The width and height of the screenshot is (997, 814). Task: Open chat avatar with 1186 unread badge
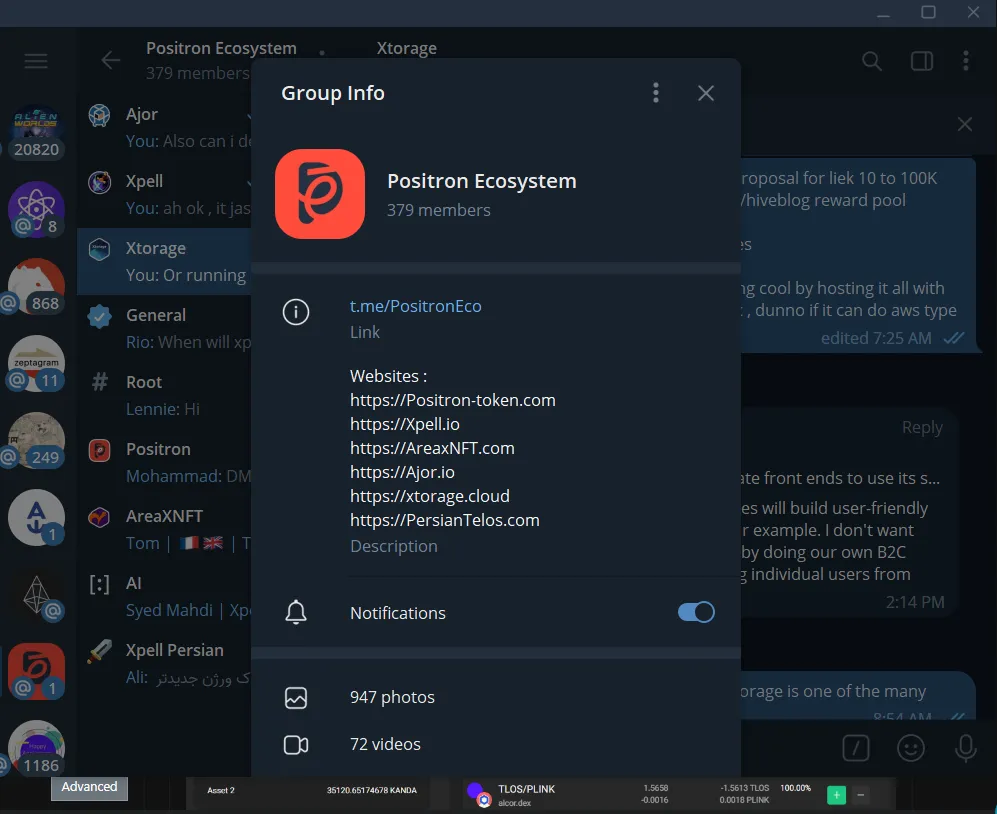[36, 748]
